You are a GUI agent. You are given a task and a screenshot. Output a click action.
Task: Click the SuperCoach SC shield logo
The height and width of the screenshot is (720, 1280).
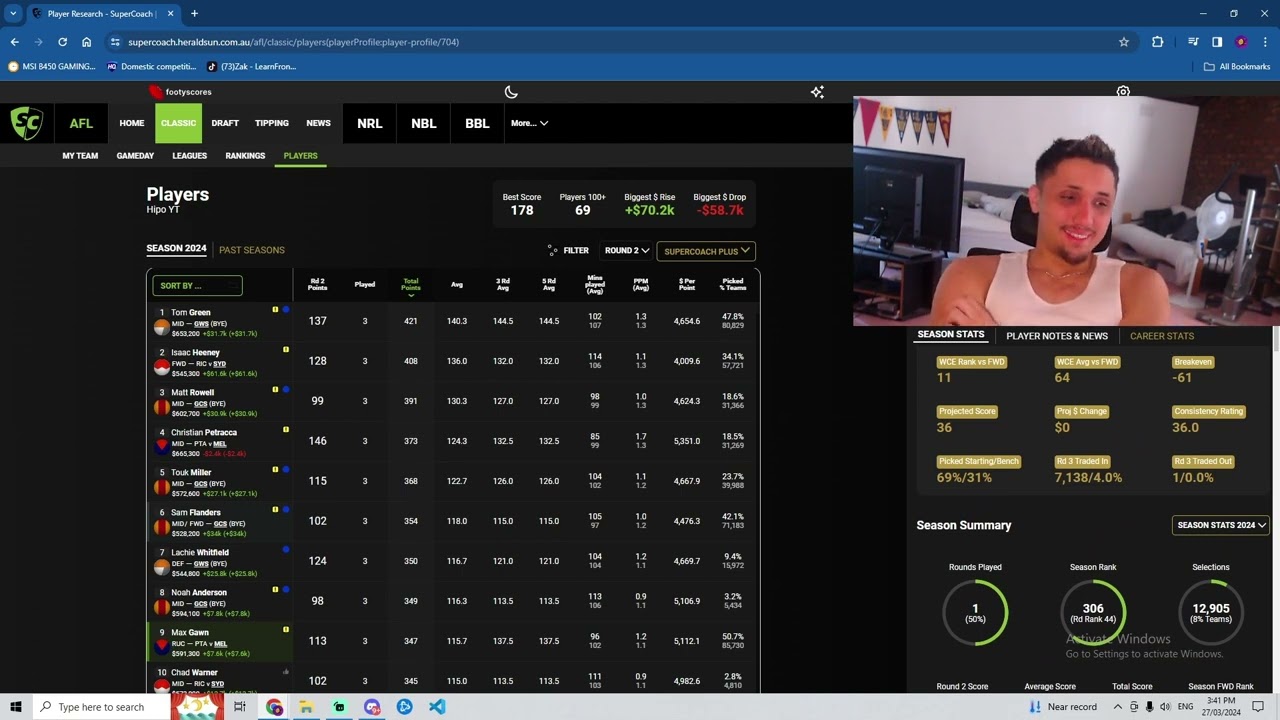click(27, 124)
